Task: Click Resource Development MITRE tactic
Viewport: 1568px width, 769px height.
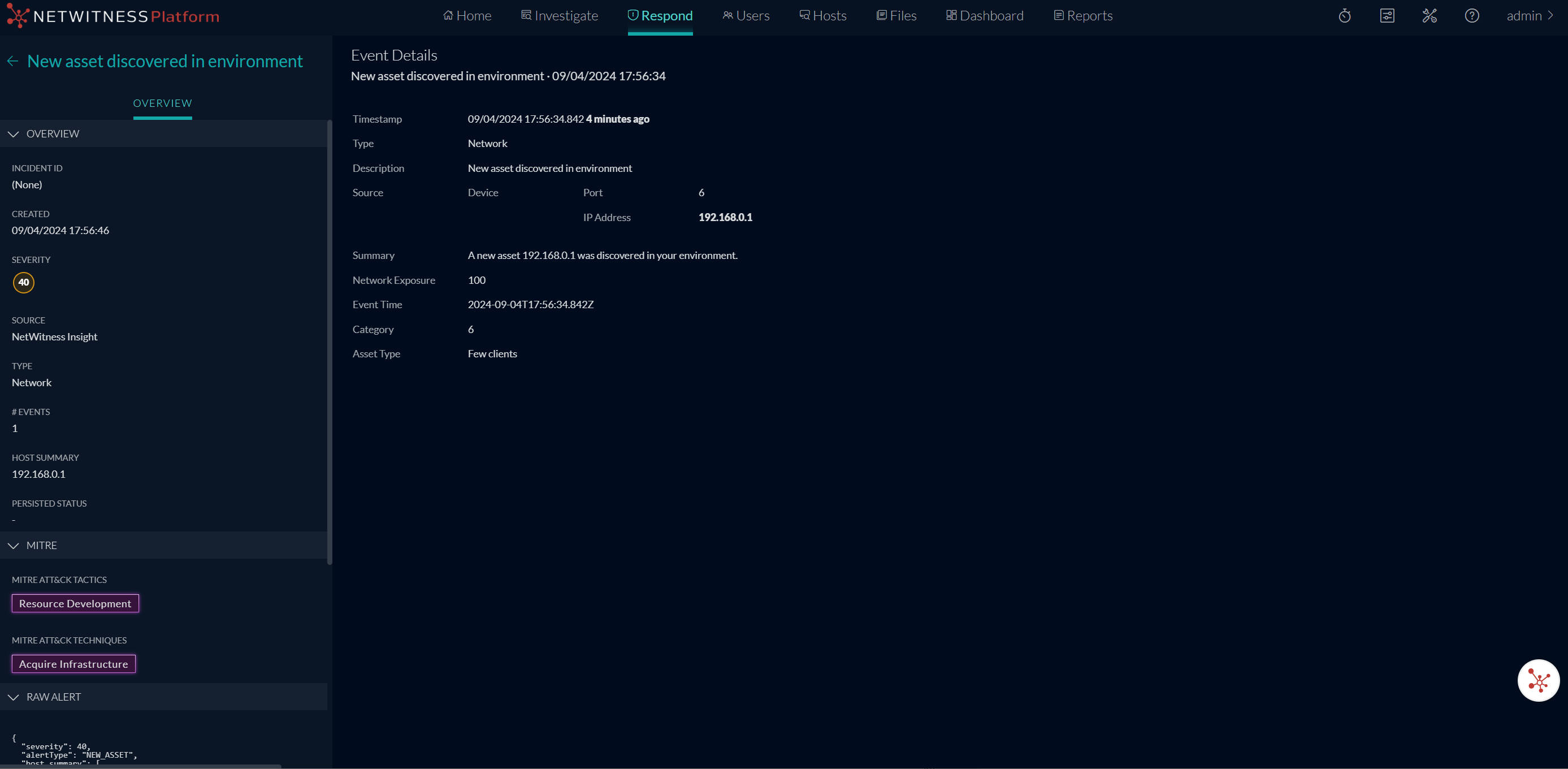Action: coord(74,603)
